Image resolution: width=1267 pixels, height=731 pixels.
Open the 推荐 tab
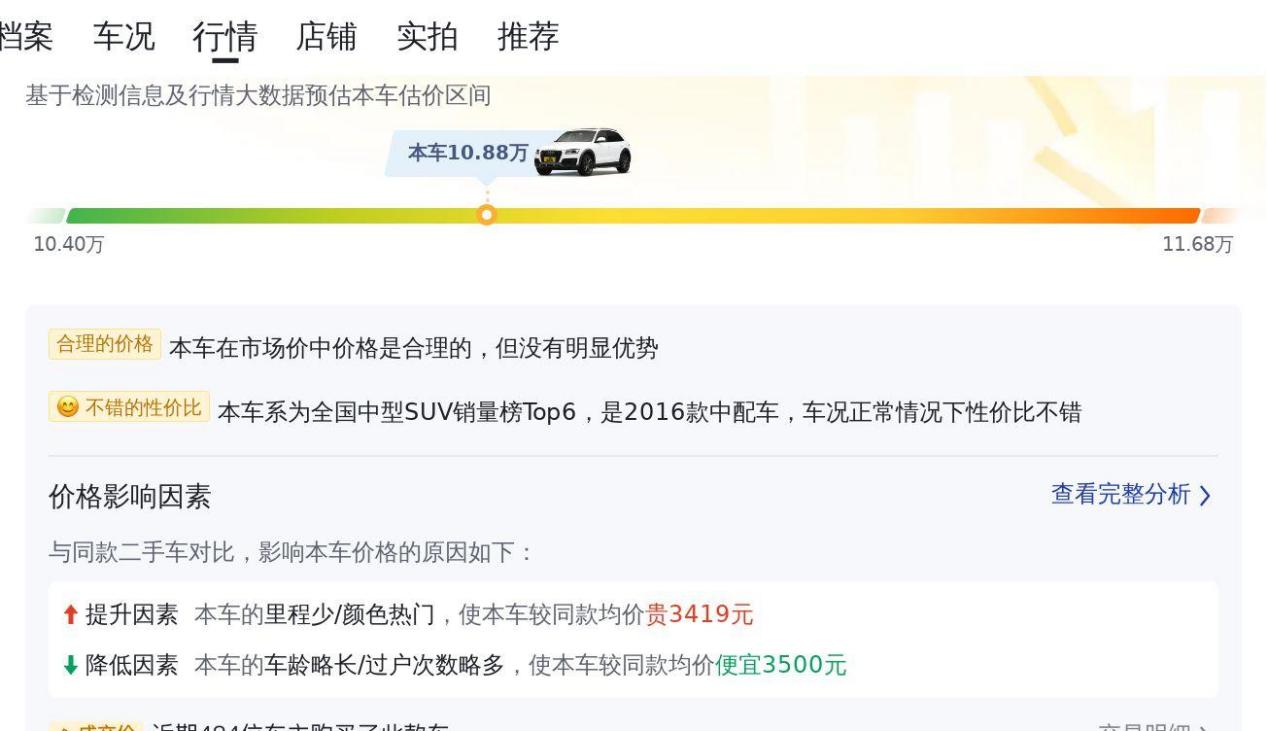pyautogui.click(x=528, y=36)
